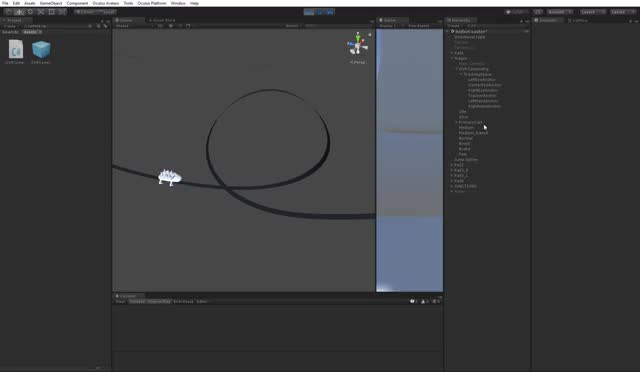Toggle Collapse in the Console panel
Image resolution: width=640 pixels, height=372 pixels.
click(137, 302)
